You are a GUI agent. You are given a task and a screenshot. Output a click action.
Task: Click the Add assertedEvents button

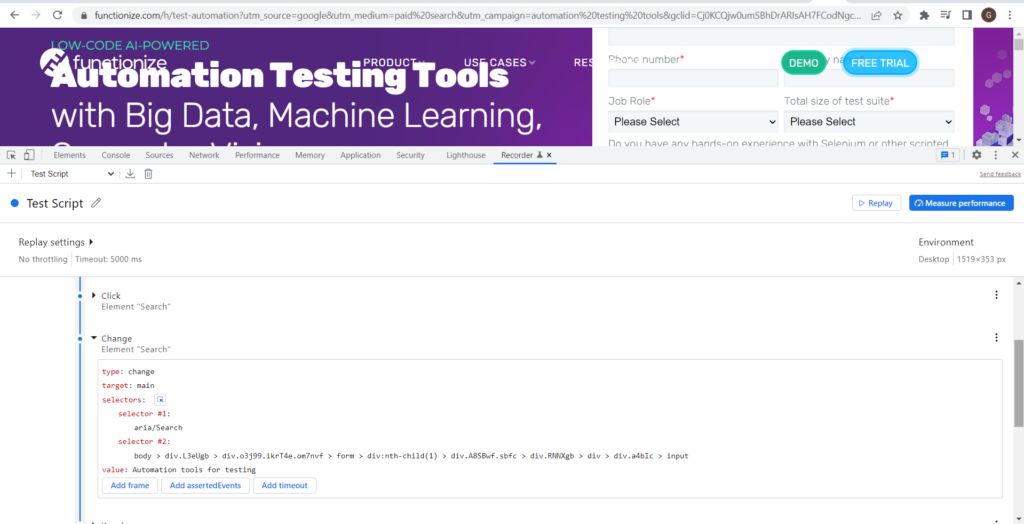206,485
